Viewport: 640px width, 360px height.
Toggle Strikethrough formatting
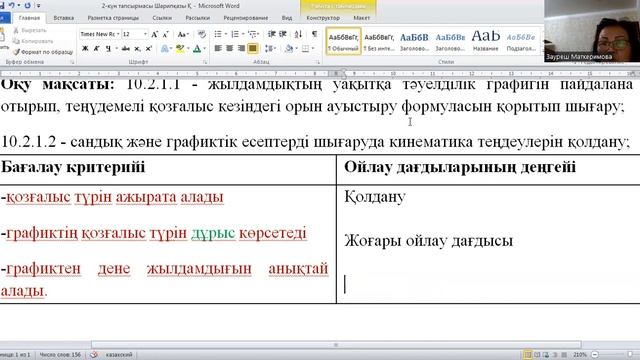(x=126, y=49)
